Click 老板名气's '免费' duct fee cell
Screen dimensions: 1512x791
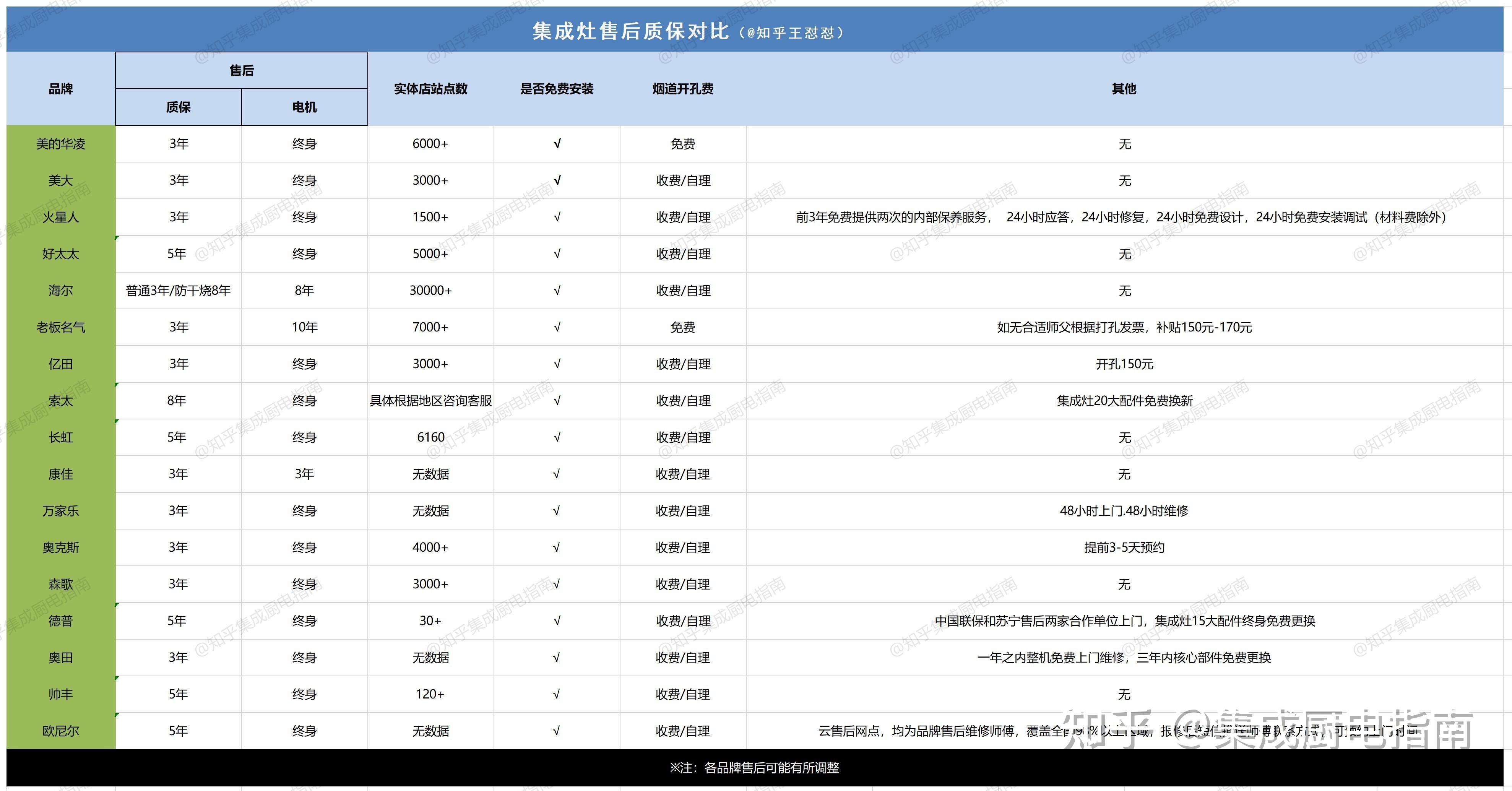[683, 327]
